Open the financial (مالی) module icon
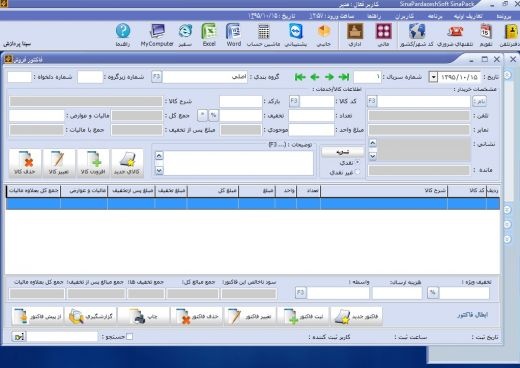Screen dimensions: 520x368 point(383,35)
